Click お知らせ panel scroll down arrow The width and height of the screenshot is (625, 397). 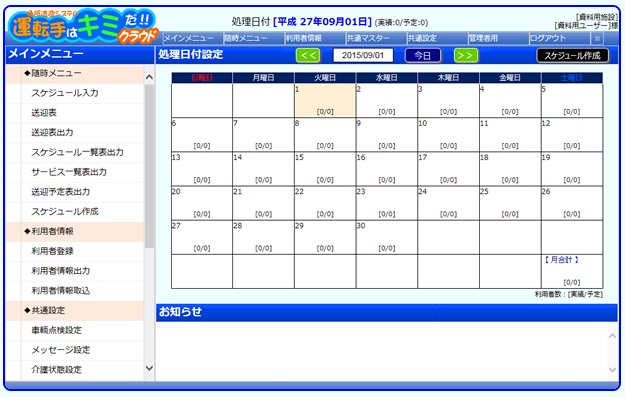pyautogui.click(x=613, y=369)
